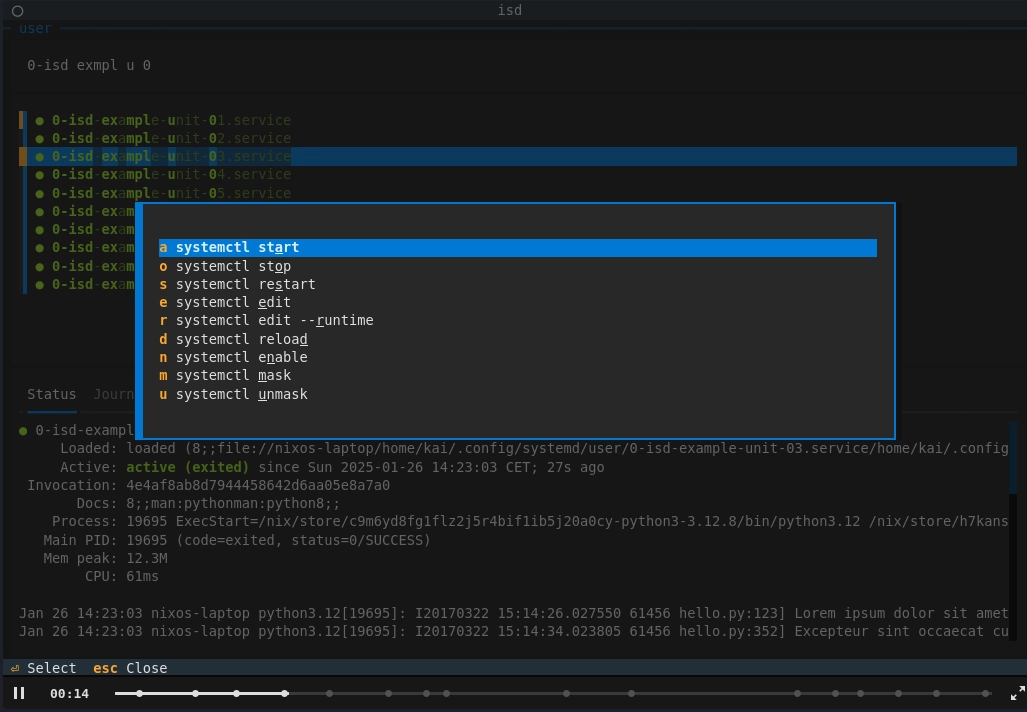Select the systemctl restart entry
The image size is (1027, 712).
pyautogui.click(x=245, y=284)
